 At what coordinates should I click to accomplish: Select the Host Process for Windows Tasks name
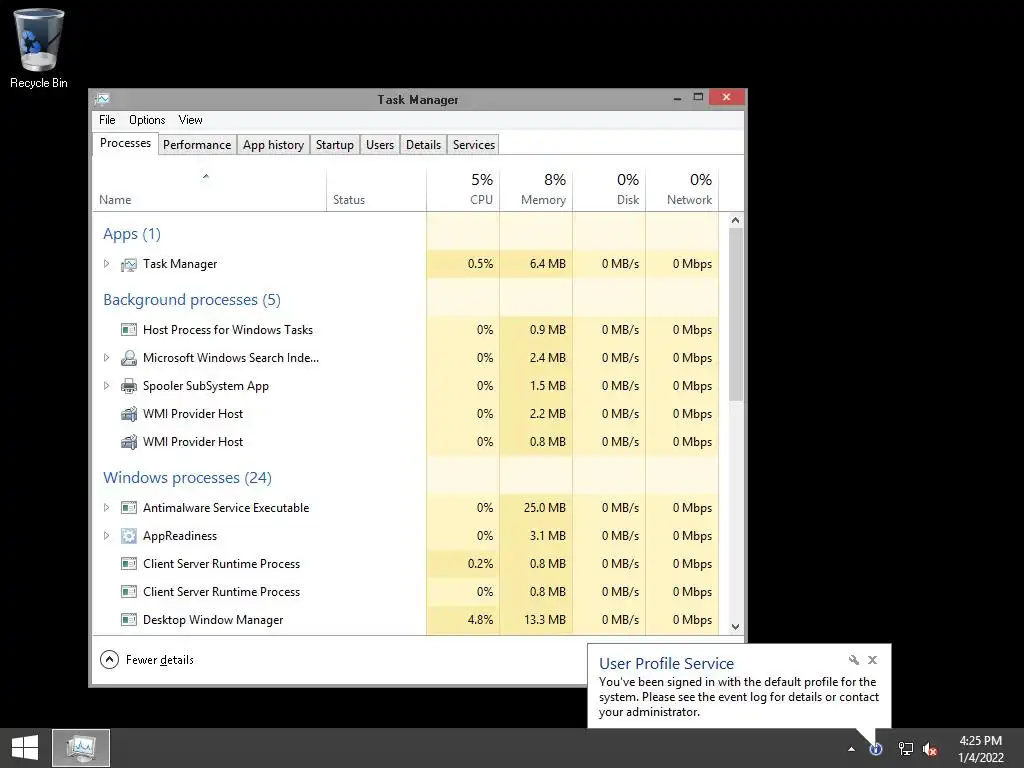point(228,330)
